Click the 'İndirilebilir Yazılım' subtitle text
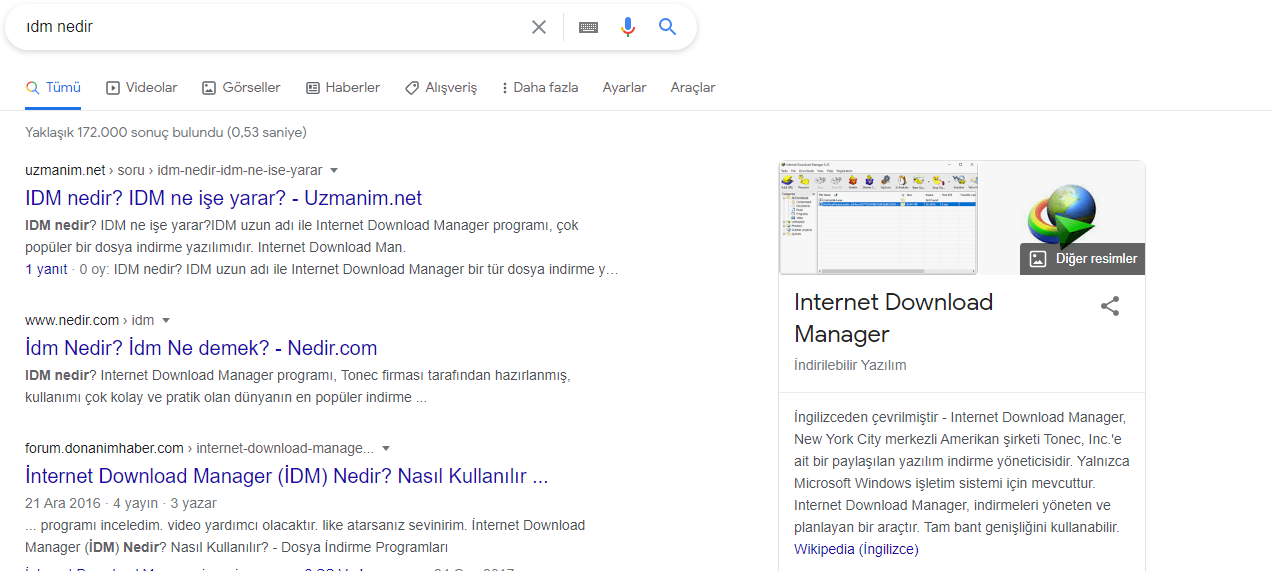 pos(850,365)
